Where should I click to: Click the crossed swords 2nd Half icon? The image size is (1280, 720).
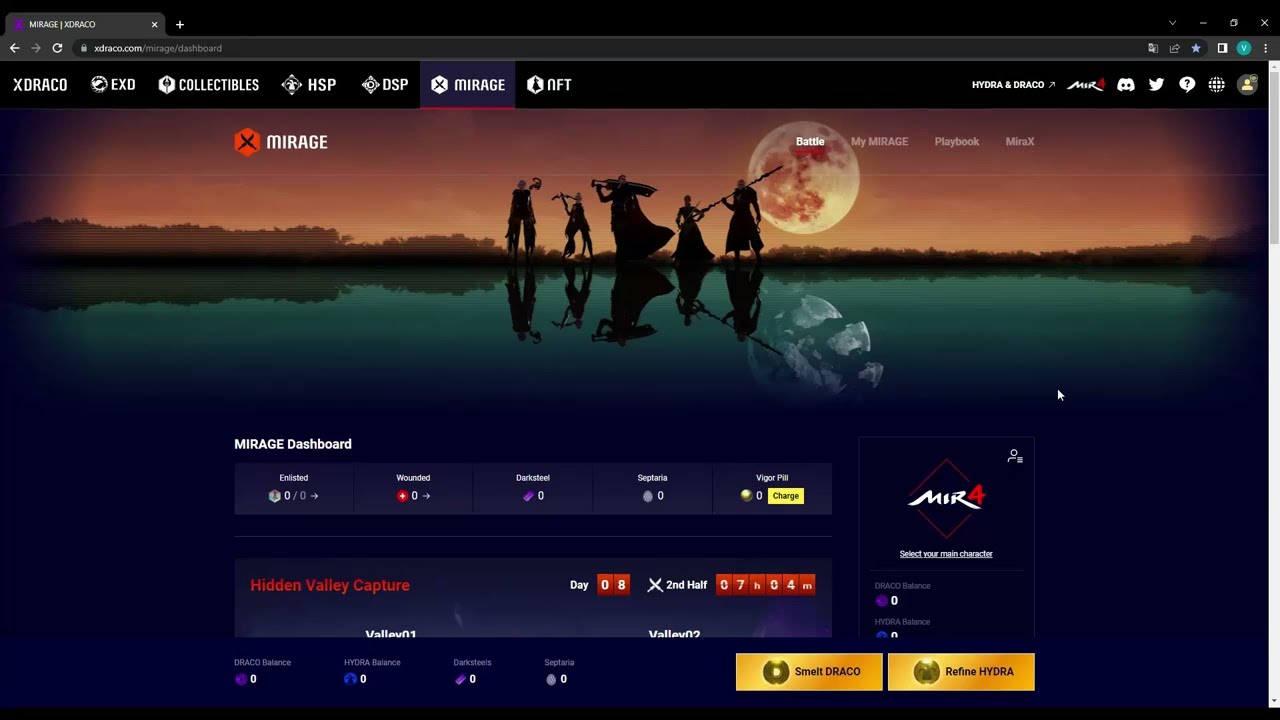click(655, 585)
